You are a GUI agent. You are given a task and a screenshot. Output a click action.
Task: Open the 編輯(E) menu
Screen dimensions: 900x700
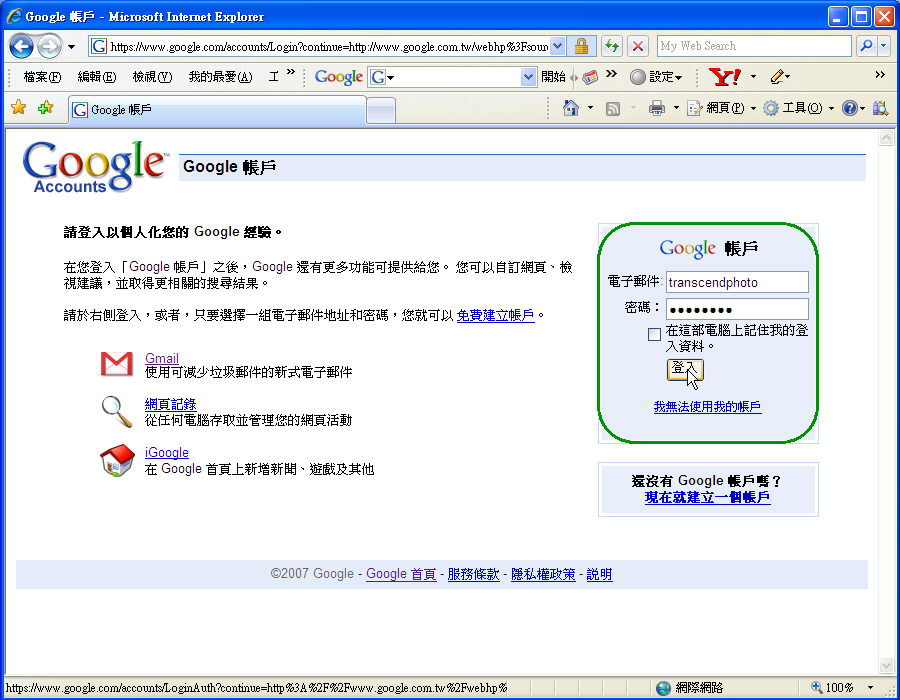(x=96, y=77)
